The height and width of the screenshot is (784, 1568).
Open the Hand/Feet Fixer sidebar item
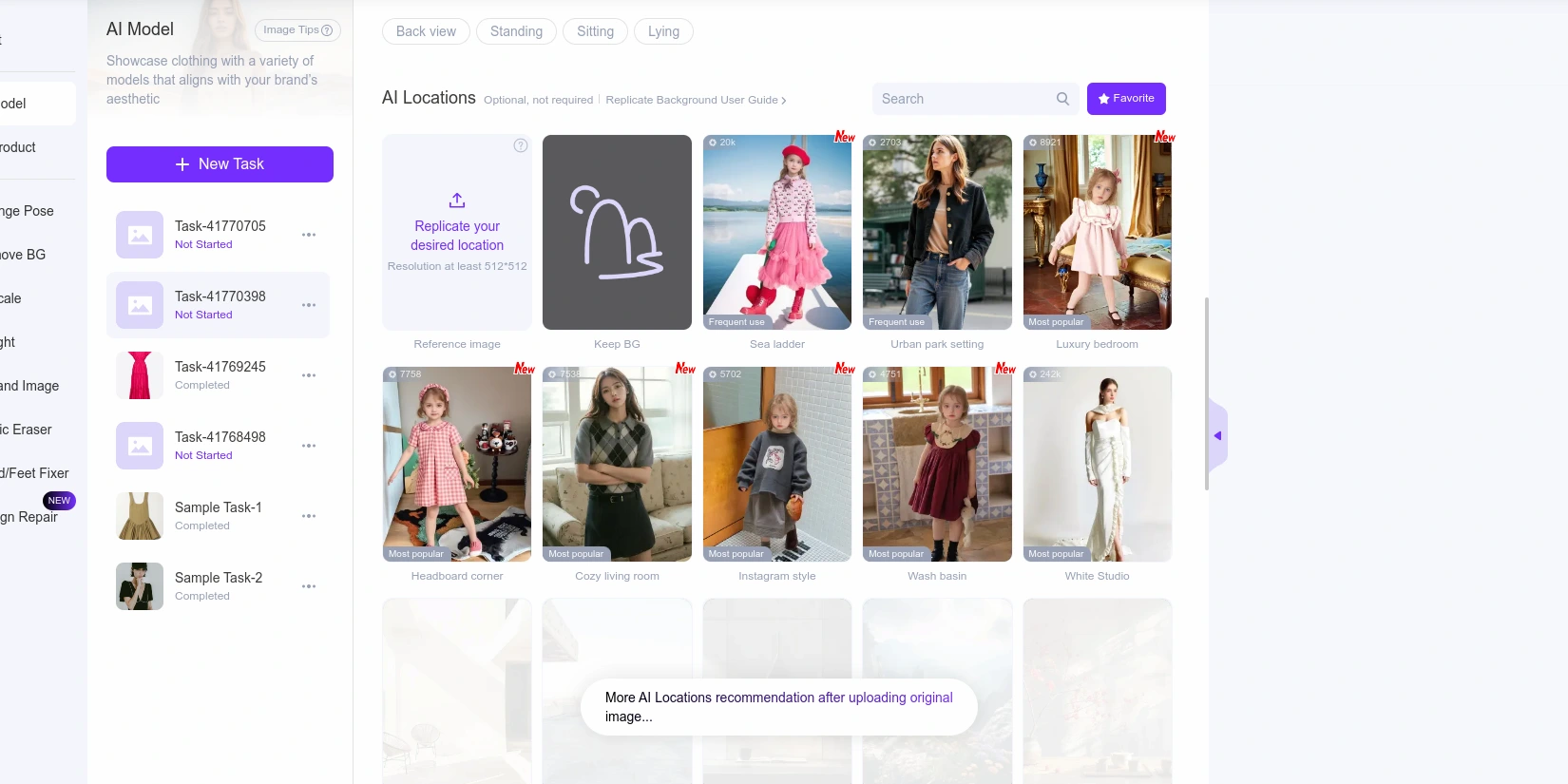point(34,473)
